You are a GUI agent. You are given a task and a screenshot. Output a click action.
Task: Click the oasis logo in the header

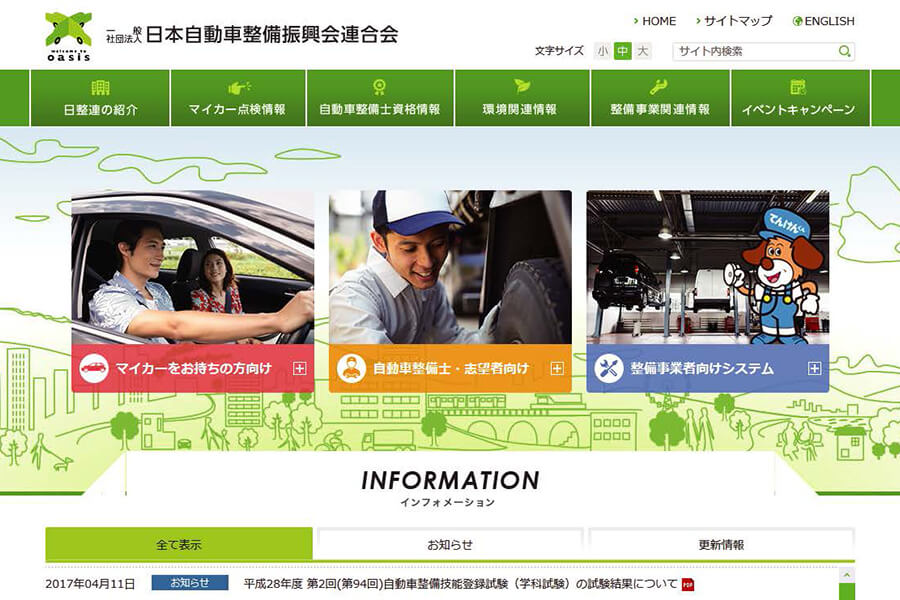click(68, 37)
